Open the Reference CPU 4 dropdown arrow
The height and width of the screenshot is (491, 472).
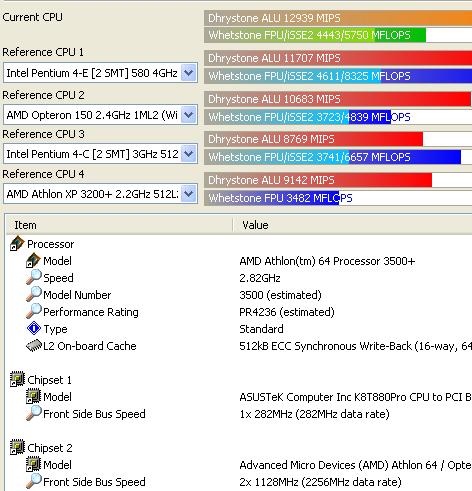tap(189, 194)
